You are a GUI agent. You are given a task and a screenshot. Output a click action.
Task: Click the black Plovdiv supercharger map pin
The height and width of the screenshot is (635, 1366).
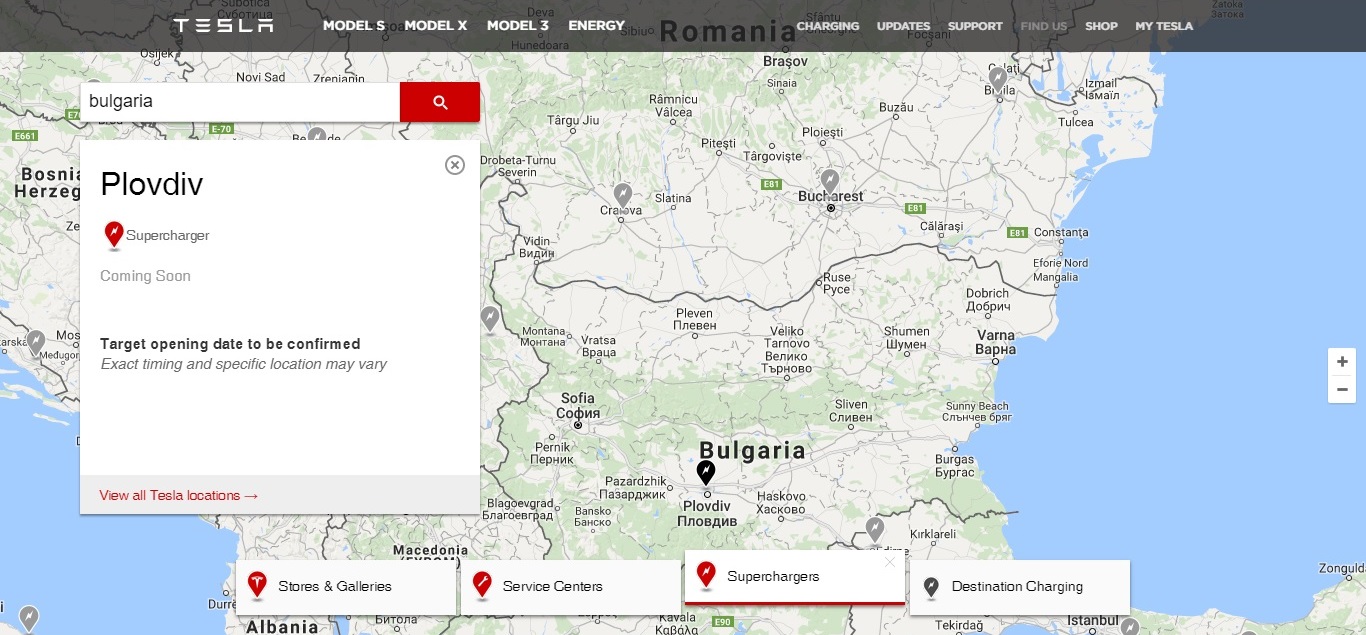tap(706, 472)
